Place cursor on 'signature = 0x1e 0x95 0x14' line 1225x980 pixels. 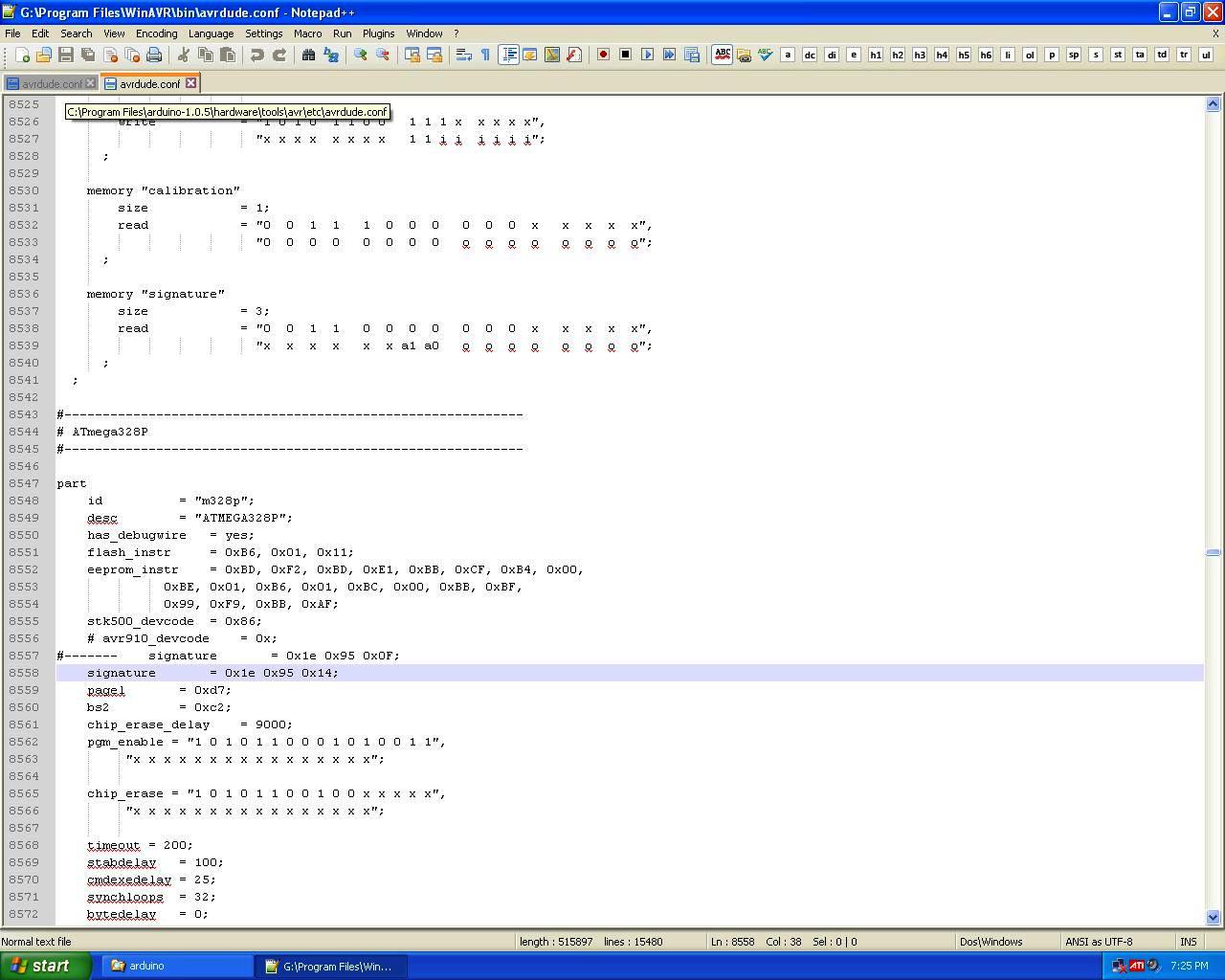[212, 673]
